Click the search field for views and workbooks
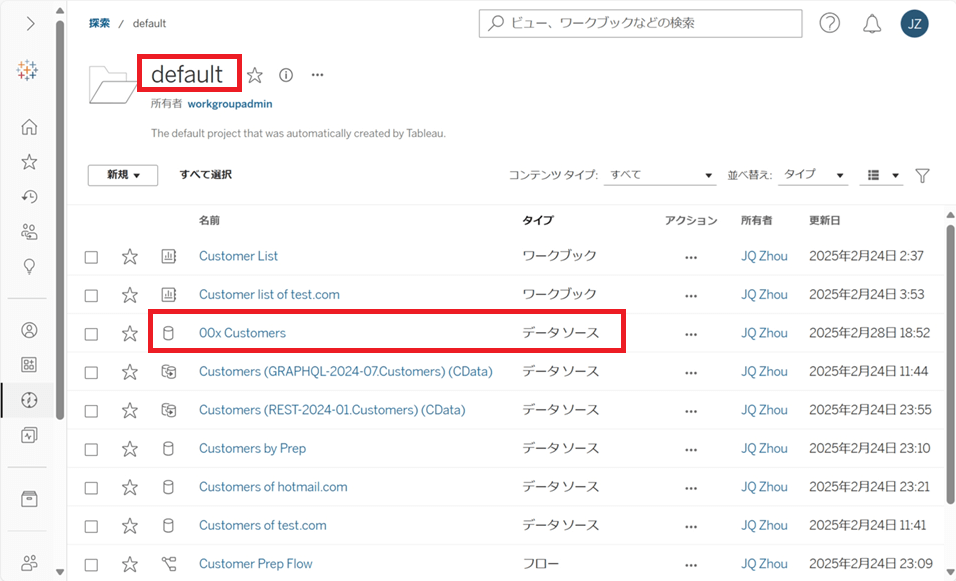The width and height of the screenshot is (956, 581). coord(640,23)
